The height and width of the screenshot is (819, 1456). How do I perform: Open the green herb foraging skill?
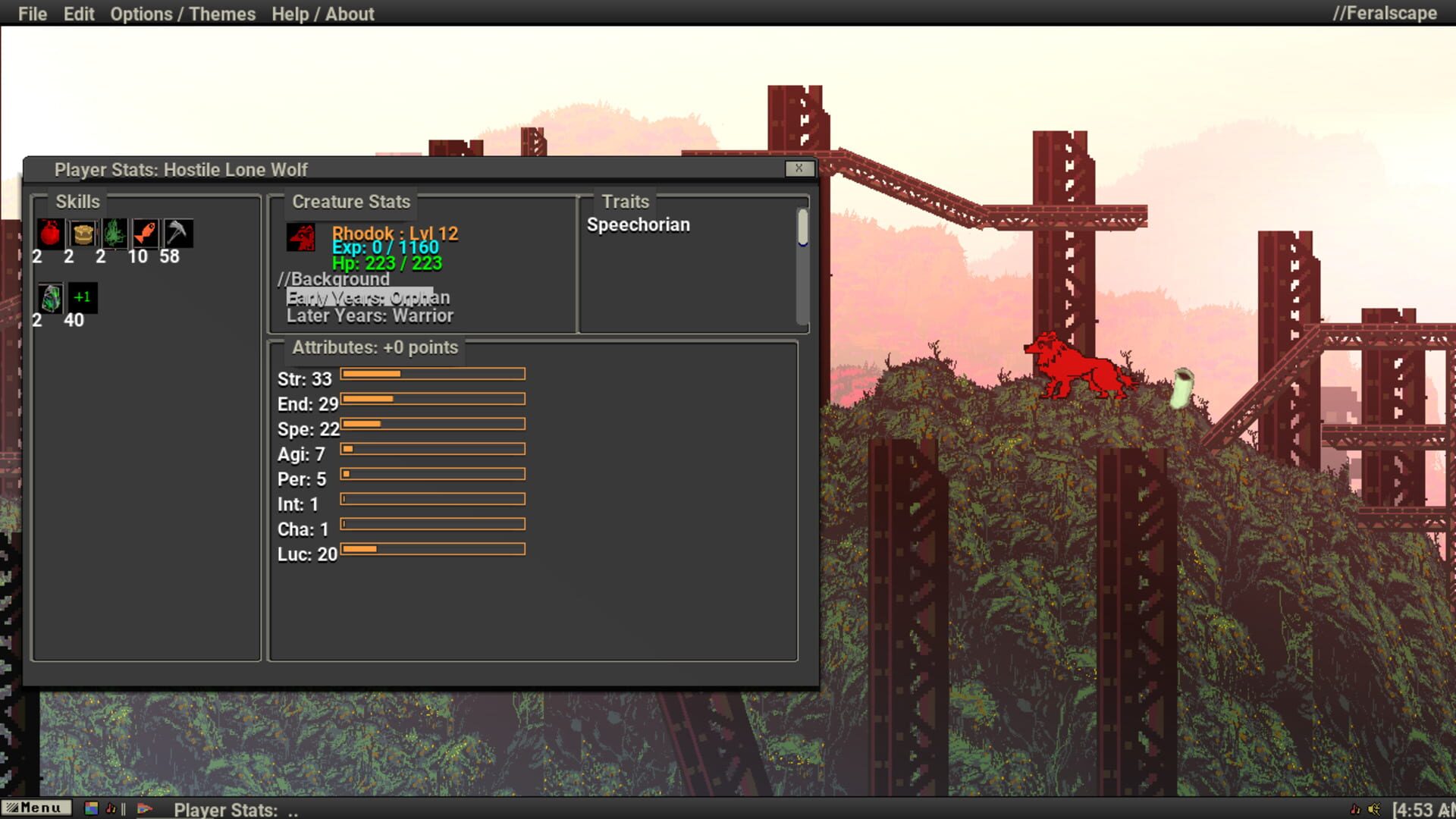pos(113,234)
